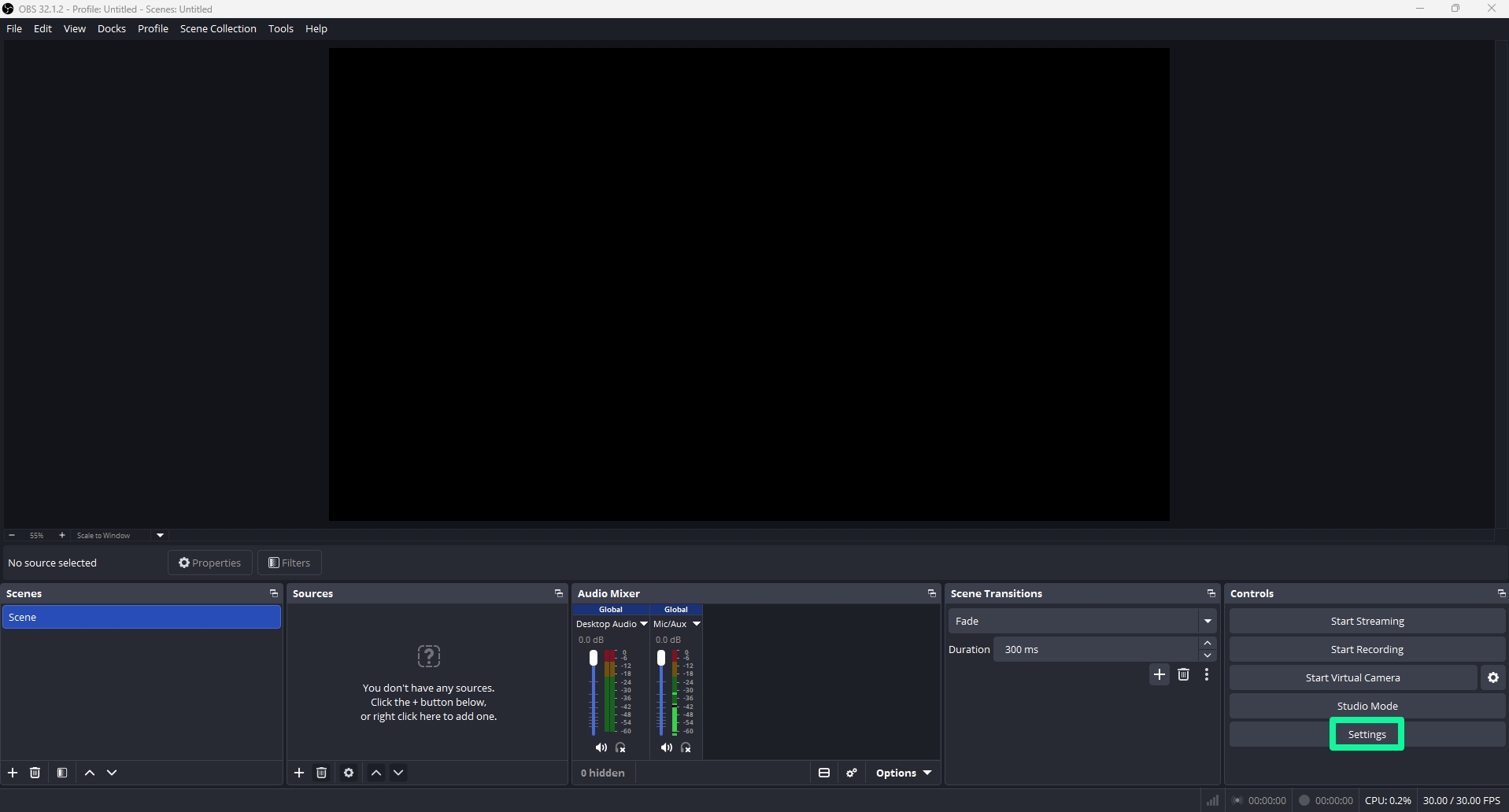
Task: Move source down with arrow icon
Action: (x=398, y=773)
